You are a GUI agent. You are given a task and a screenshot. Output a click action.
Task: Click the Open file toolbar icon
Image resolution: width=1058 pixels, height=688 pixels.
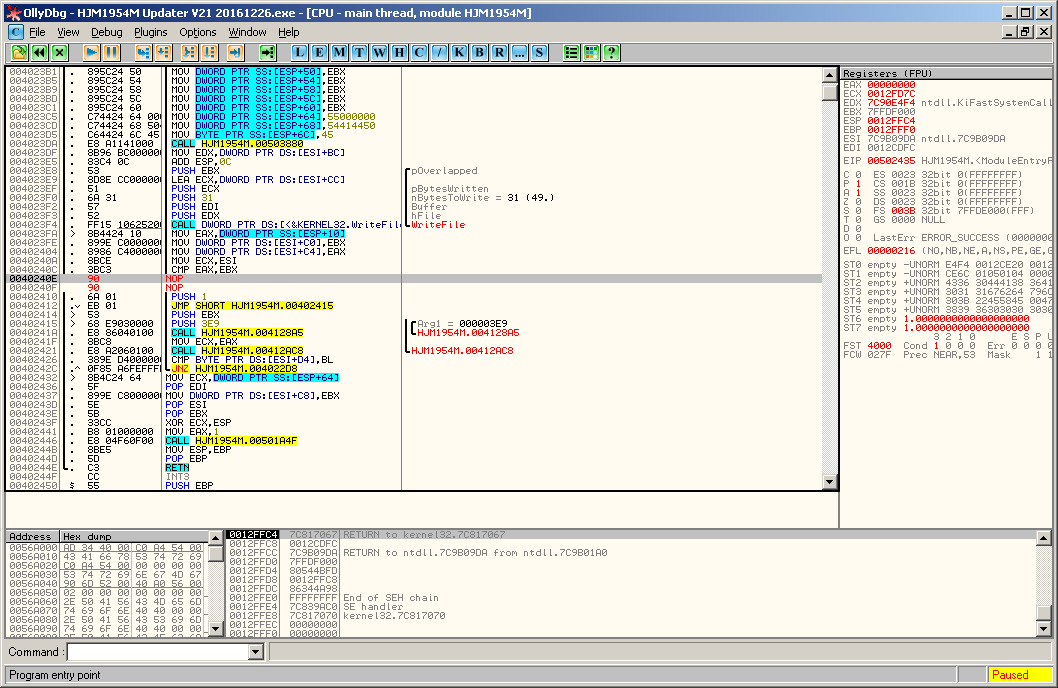tap(18, 52)
